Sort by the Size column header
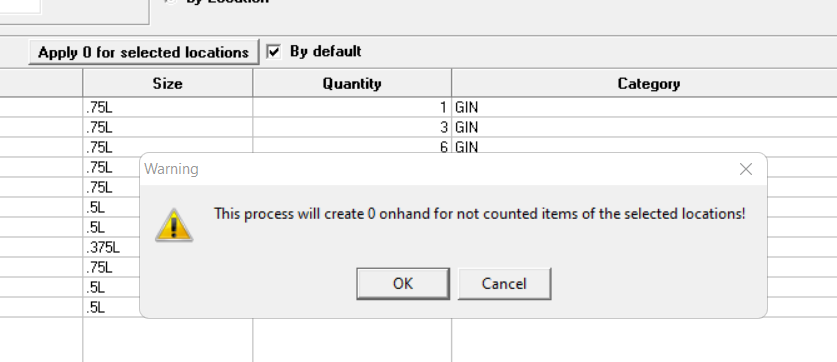Screen dimensions: 837x362 168,83
